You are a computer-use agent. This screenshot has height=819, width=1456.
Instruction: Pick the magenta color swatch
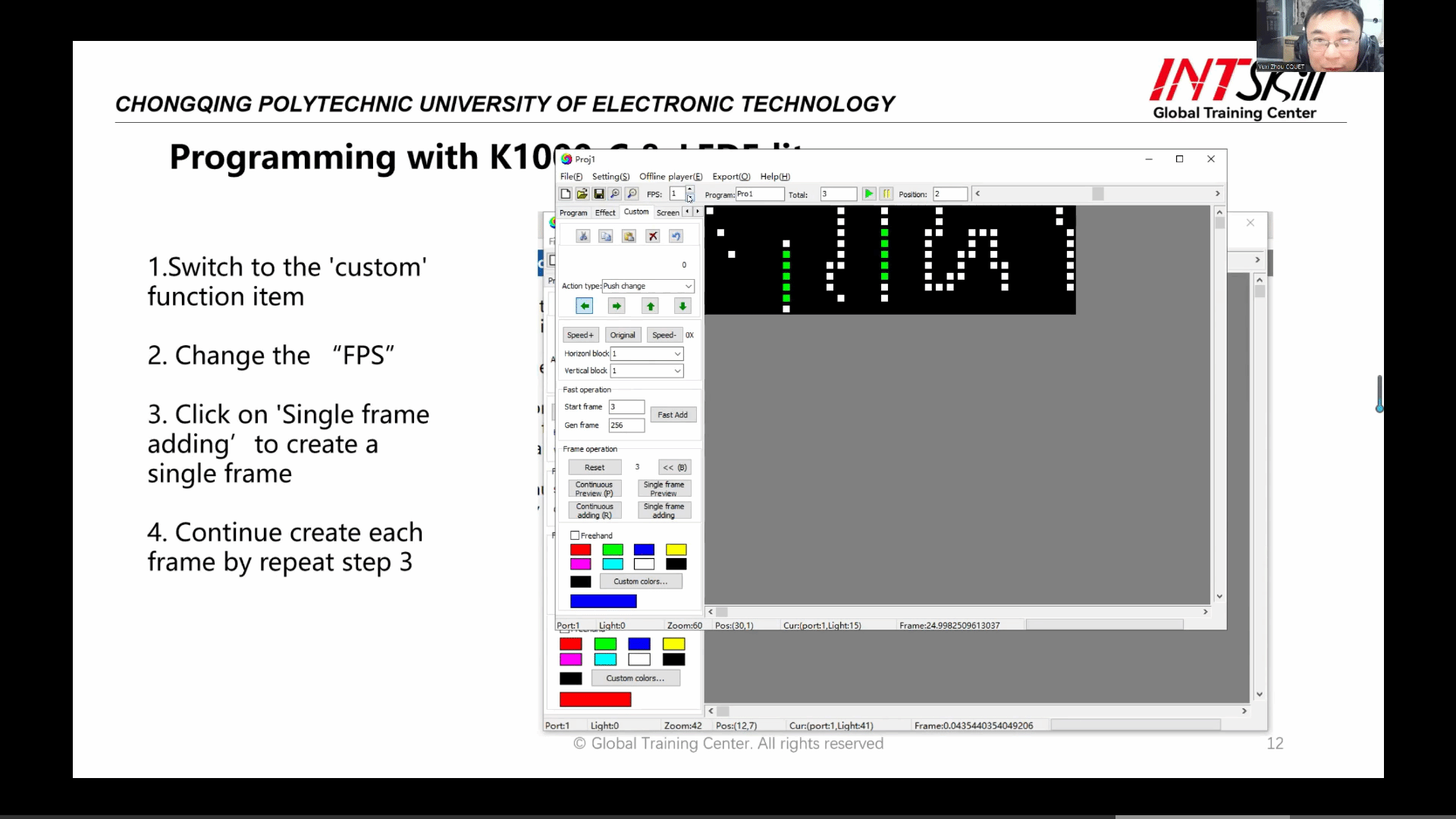tap(580, 564)
